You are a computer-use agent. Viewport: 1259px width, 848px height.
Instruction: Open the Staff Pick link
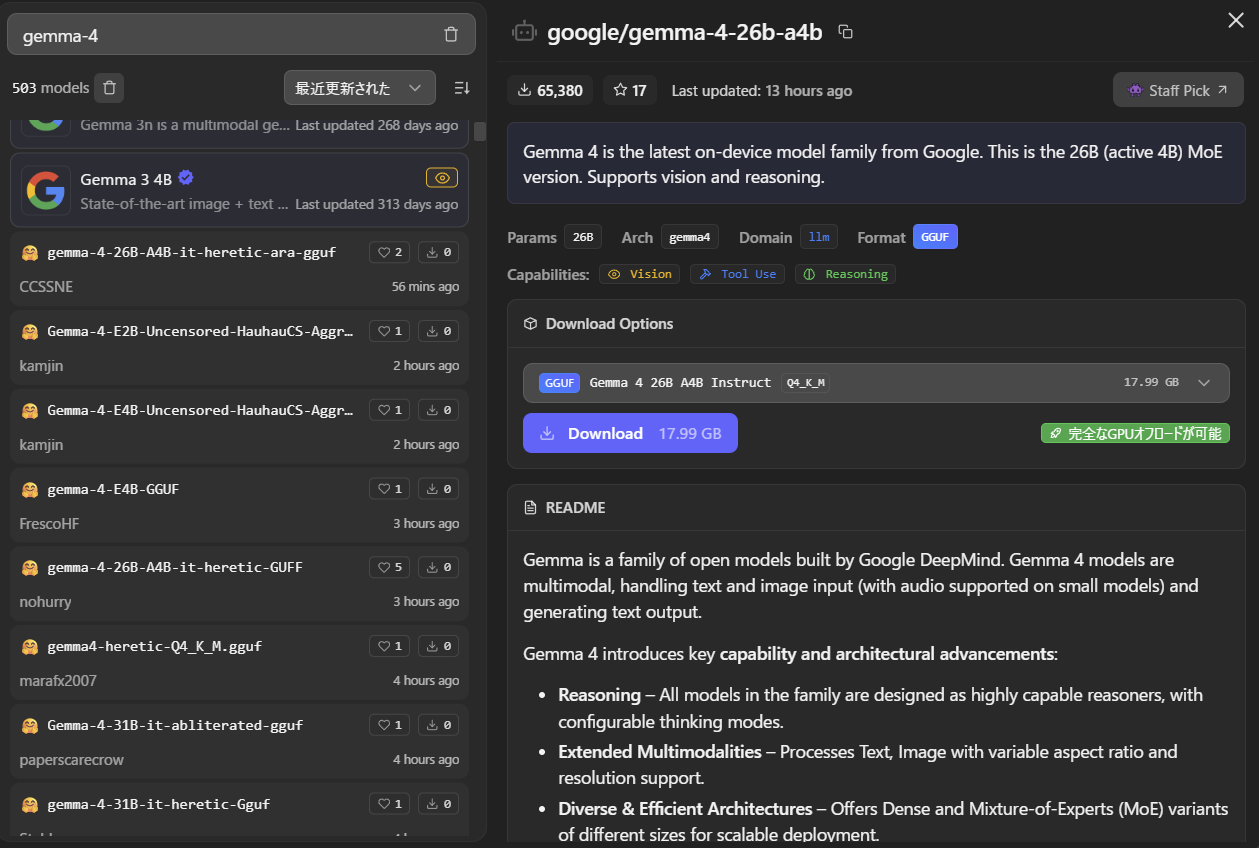(1178, 90)
